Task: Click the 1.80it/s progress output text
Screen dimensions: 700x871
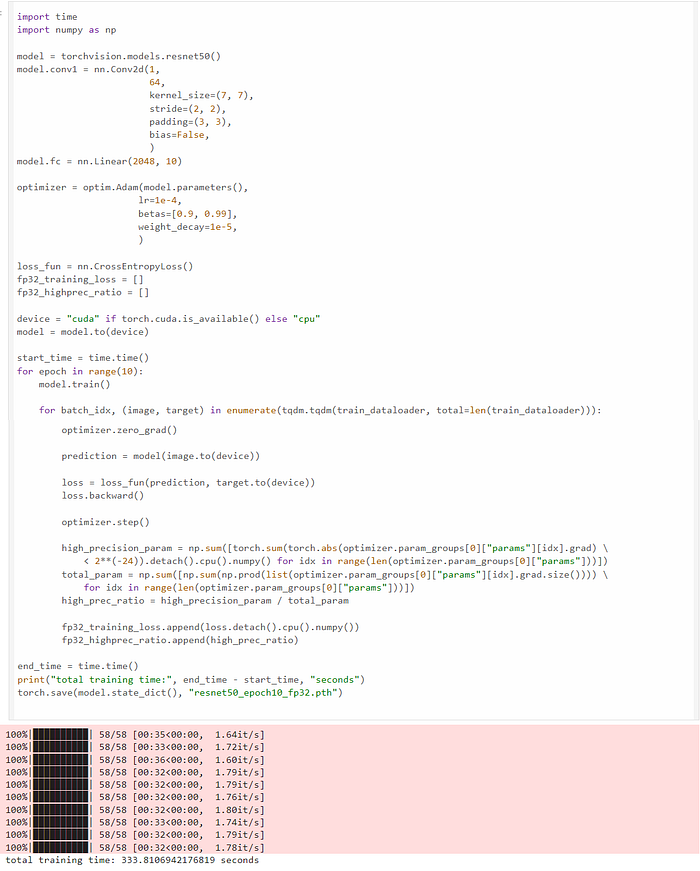Action: tap(135, 810)
